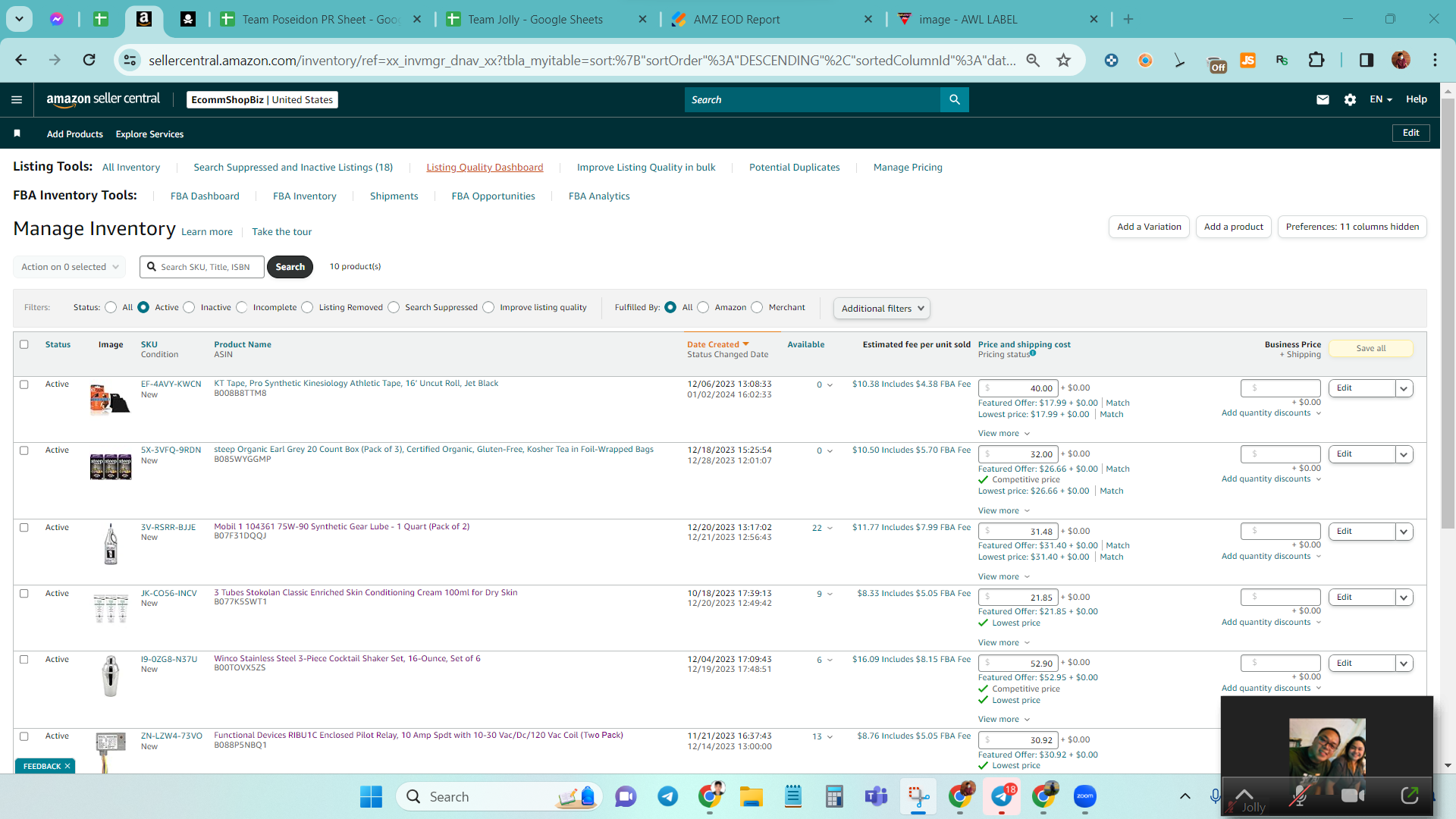The width and height of the screenshot is (1456, 819).
Task: Click the Windows Start button
Action: point(371,796)
